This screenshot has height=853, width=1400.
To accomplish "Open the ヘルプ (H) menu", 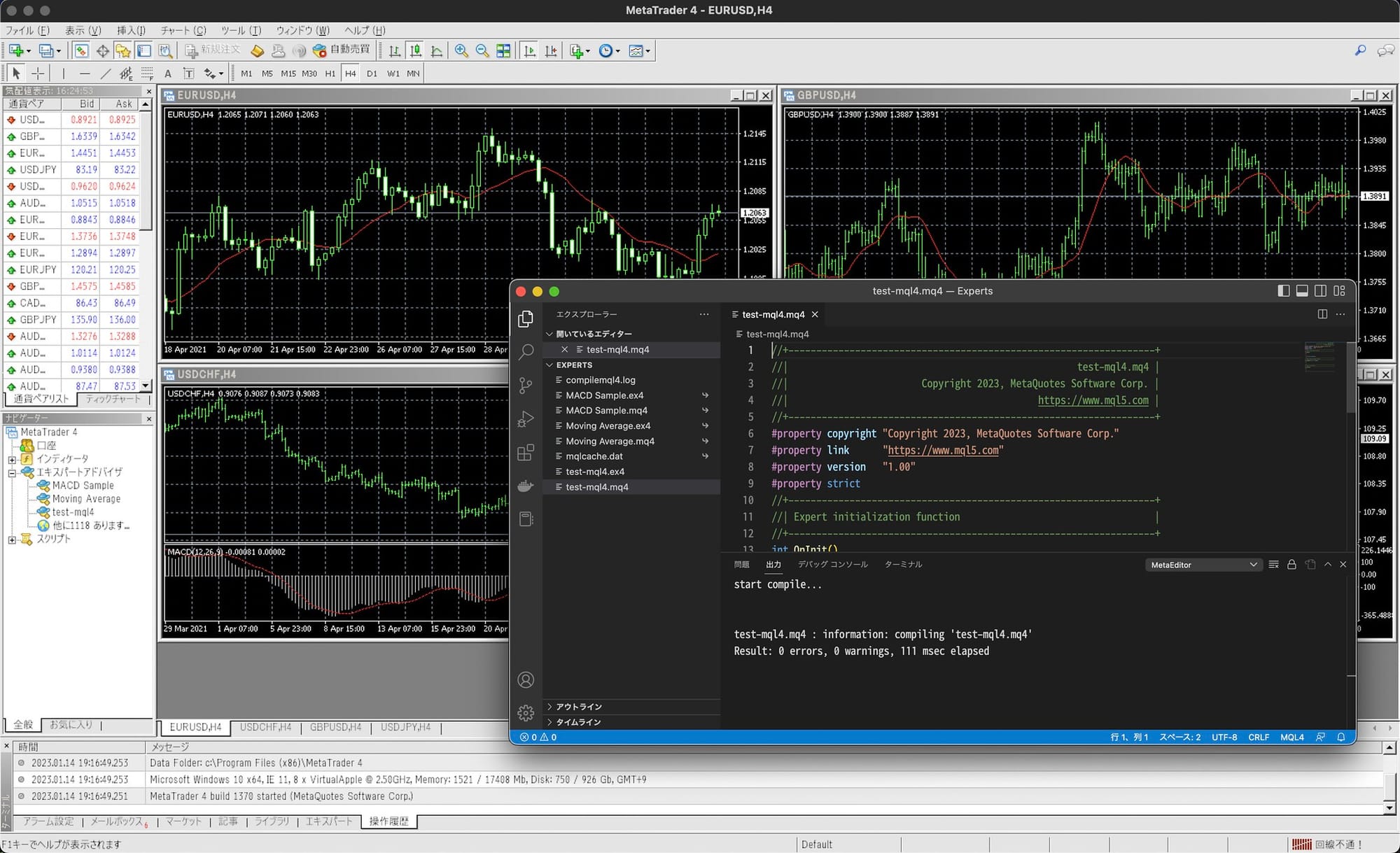I will (x=365, y=30).
